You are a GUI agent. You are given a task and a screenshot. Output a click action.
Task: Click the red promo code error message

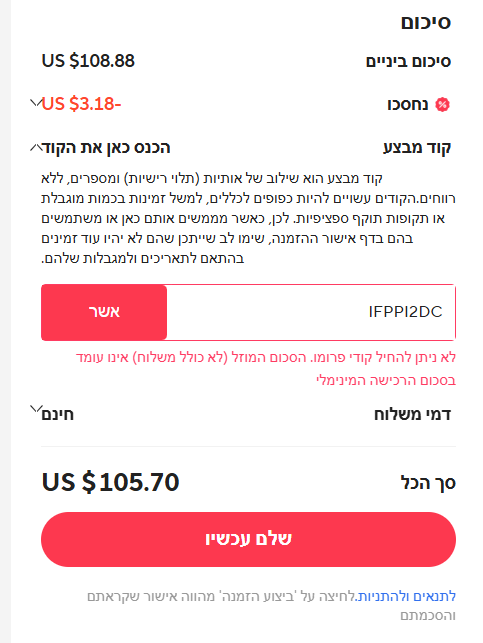[x=266, y=369]
